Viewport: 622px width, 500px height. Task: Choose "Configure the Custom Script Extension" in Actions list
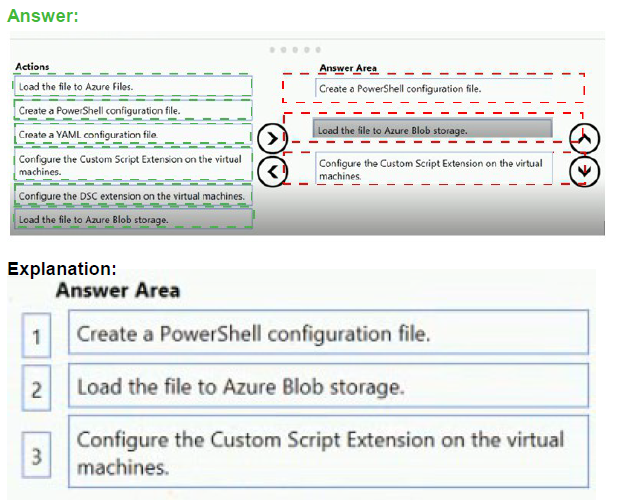pos(133,165)
